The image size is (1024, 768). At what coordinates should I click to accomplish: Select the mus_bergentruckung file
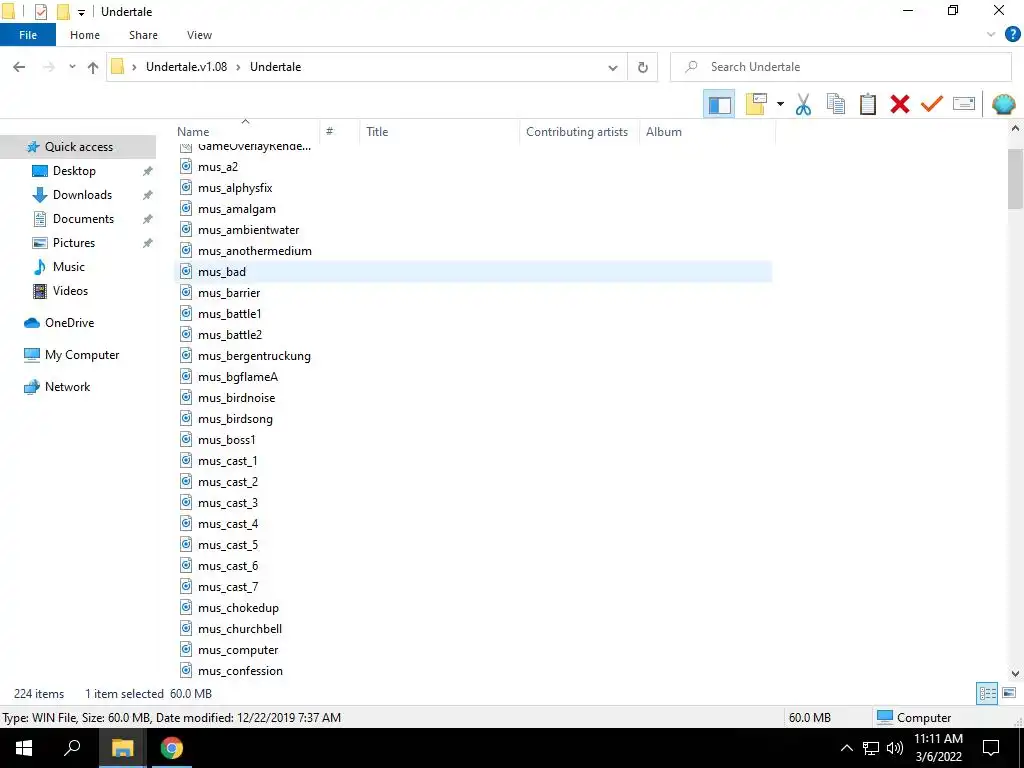pos(254,356)
